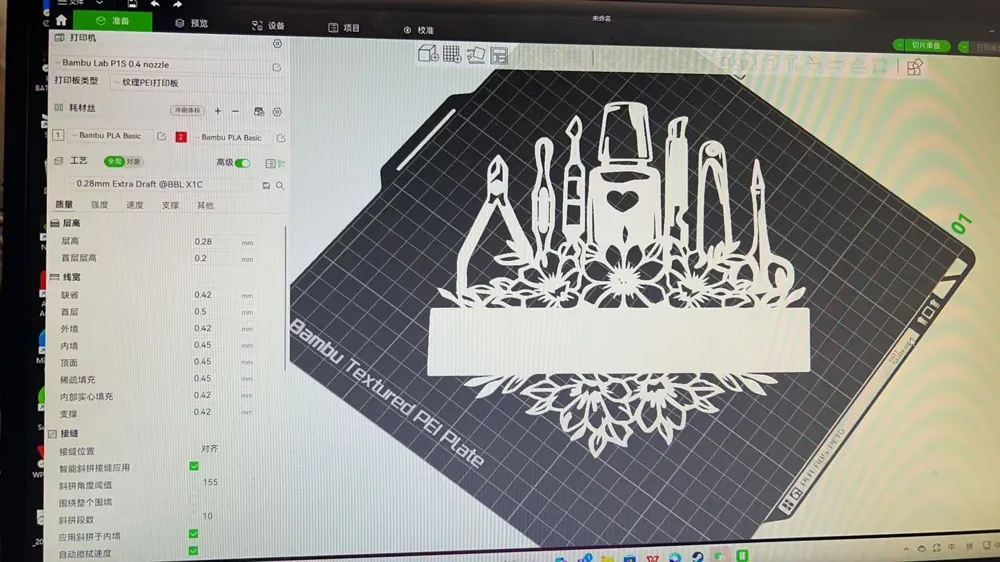Uncheck 智能斜拼接缝应用 checkbox
1000x562 pixels.
(x=194, y=466)
